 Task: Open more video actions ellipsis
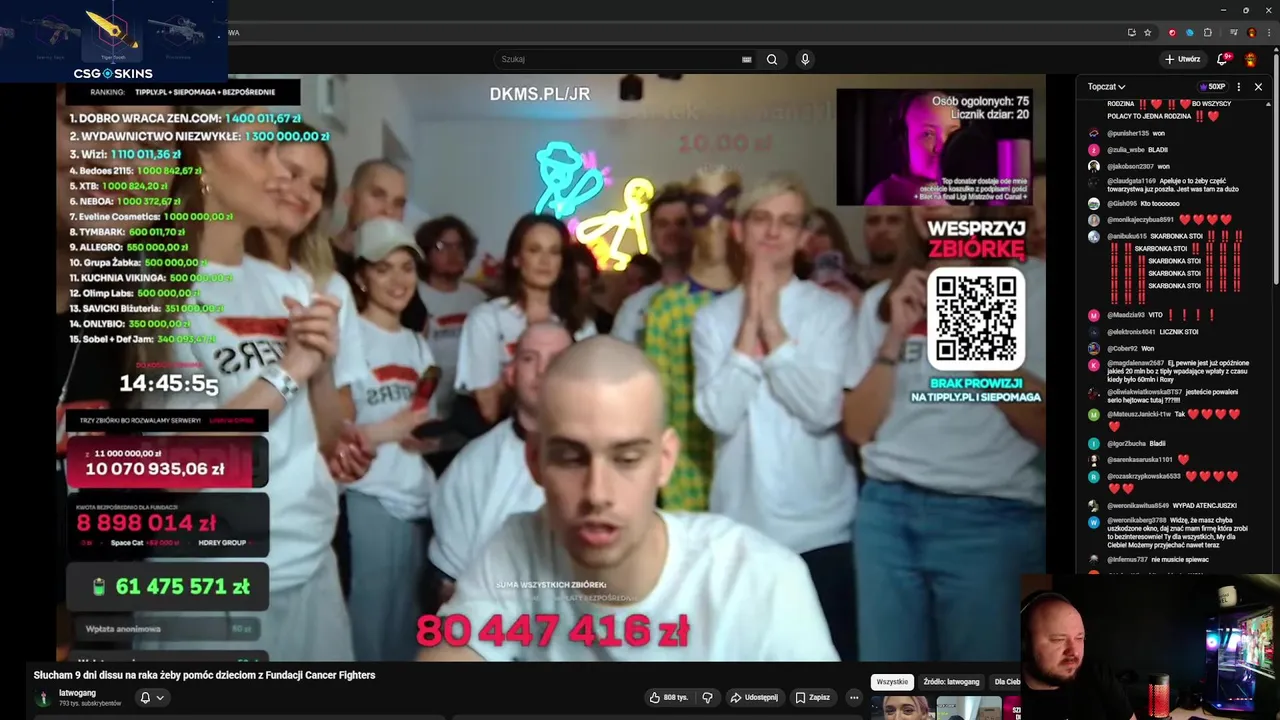coord(853,697)
